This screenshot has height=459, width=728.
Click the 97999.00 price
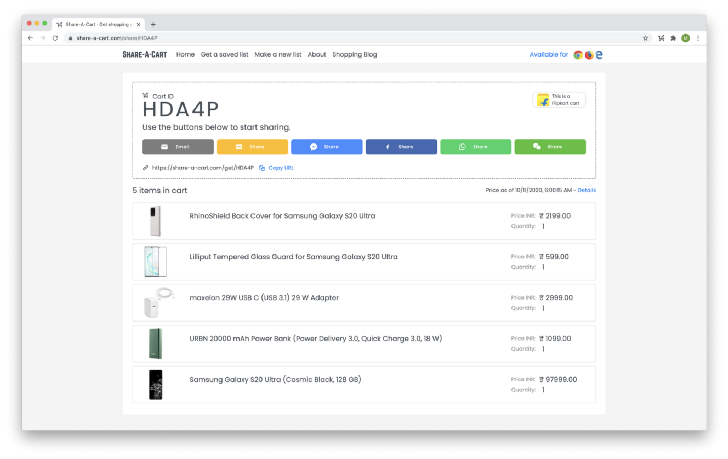558,380
